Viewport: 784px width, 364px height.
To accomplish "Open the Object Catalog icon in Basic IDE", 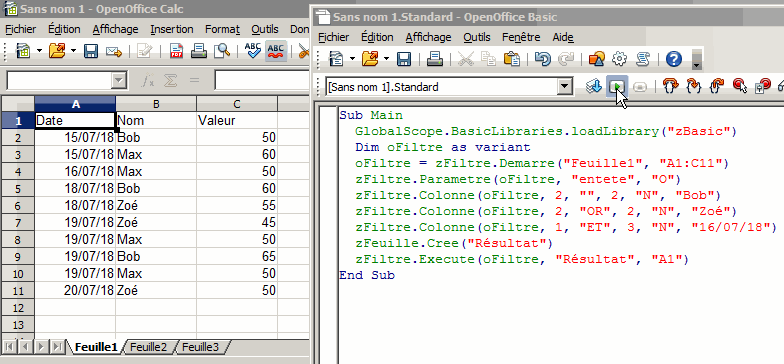I will click(596, 60).
